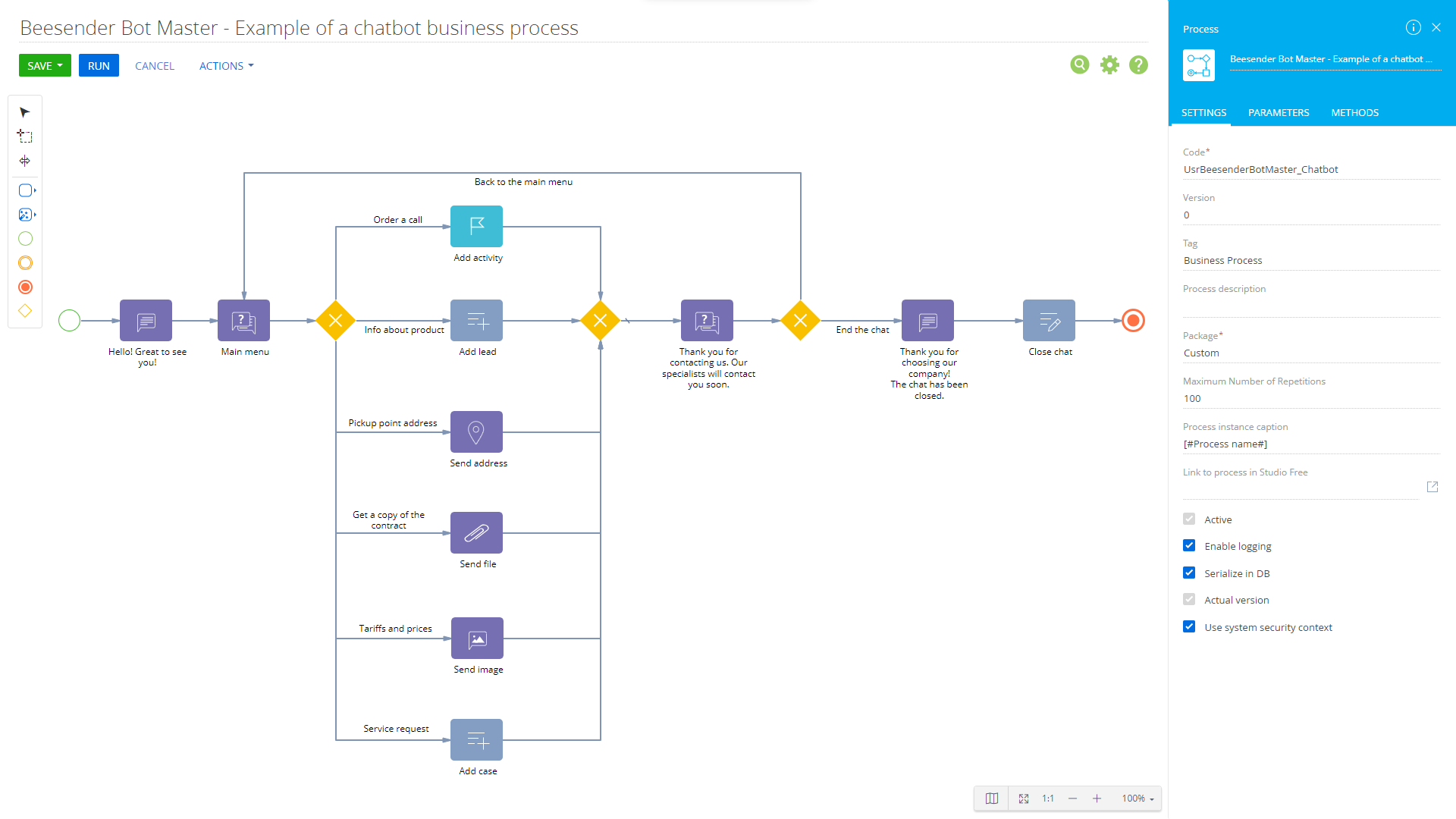Image resolution: width=1456 pixels, height=819 pixels.
Task: Select the Close chat element
Action: [1049, 320]
